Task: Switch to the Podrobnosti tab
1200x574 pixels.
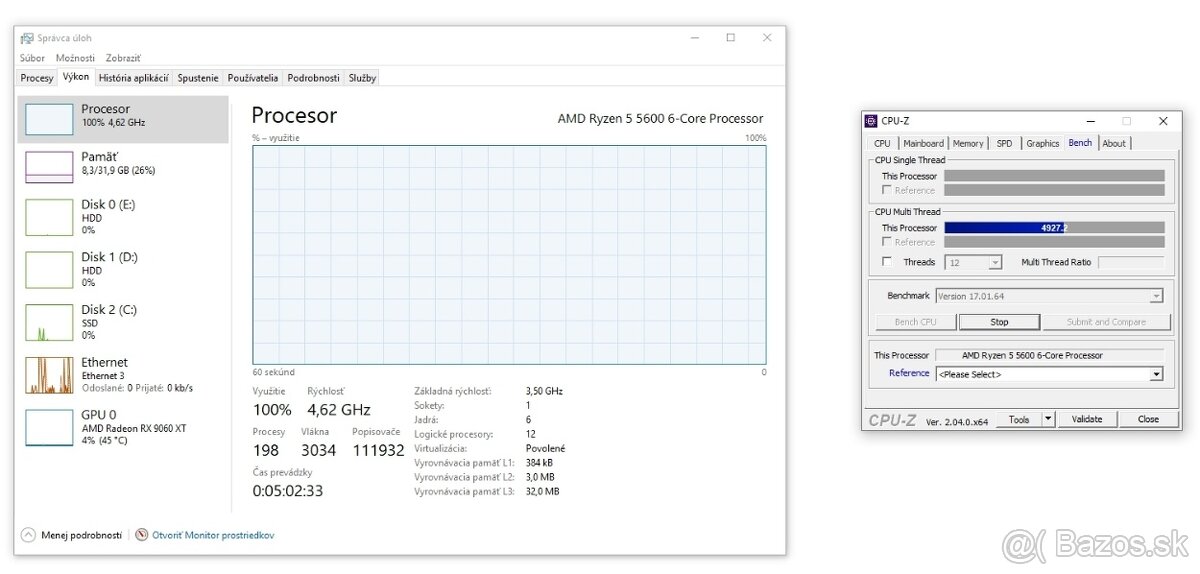Action: click(x=314, y=77)
